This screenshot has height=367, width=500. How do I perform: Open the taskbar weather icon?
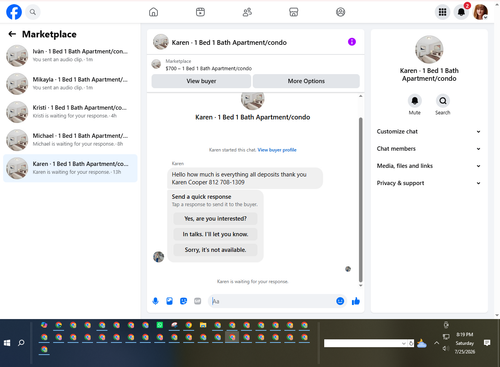[422, 343]
